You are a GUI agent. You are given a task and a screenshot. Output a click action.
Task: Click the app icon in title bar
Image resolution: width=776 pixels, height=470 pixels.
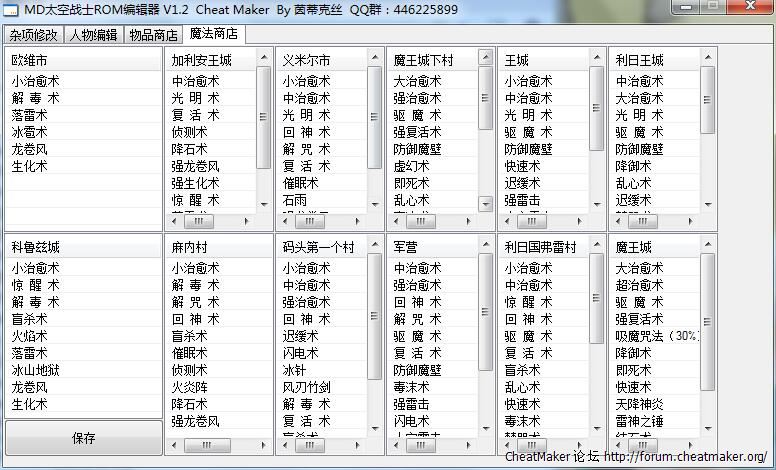12,9
